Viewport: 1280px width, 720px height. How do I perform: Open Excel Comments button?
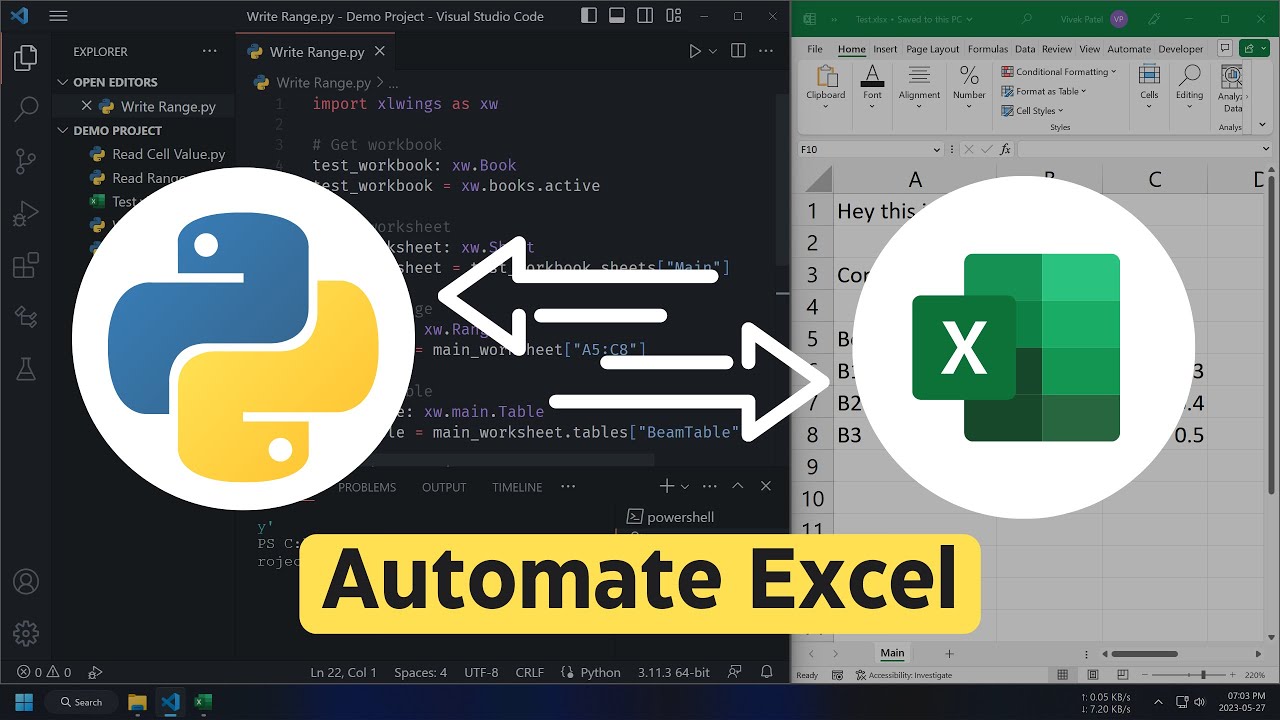pyautogui.click(x=1224, y=48)
